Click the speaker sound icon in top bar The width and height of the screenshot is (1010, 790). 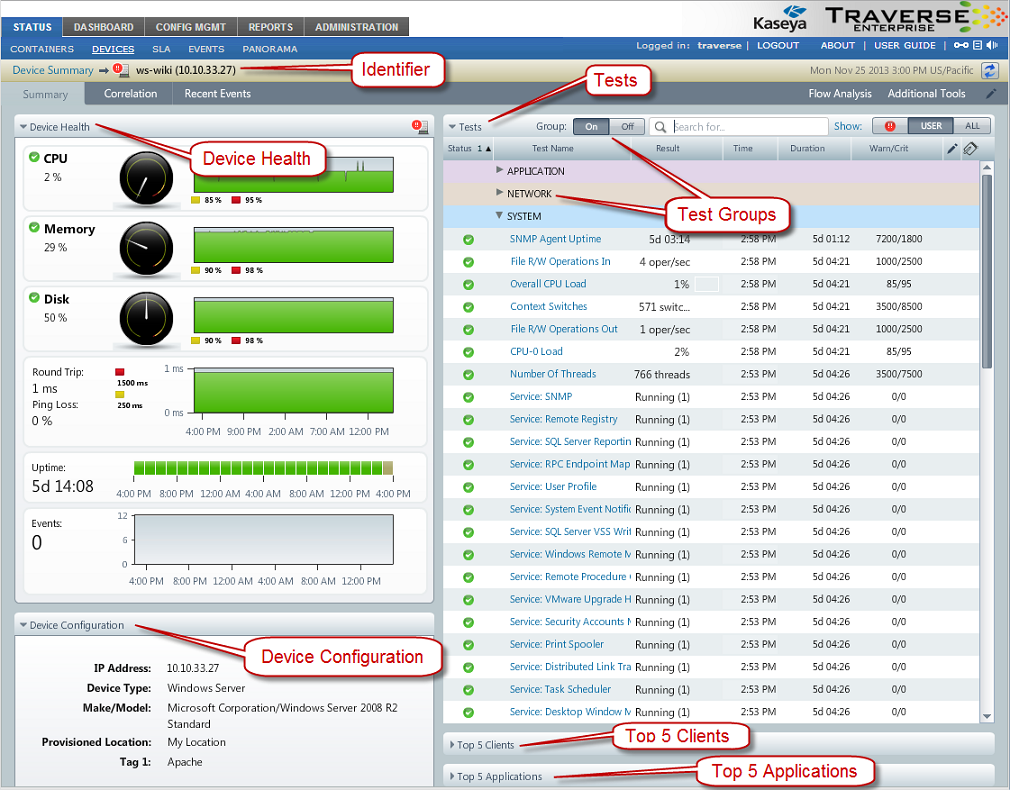point(991,45)
